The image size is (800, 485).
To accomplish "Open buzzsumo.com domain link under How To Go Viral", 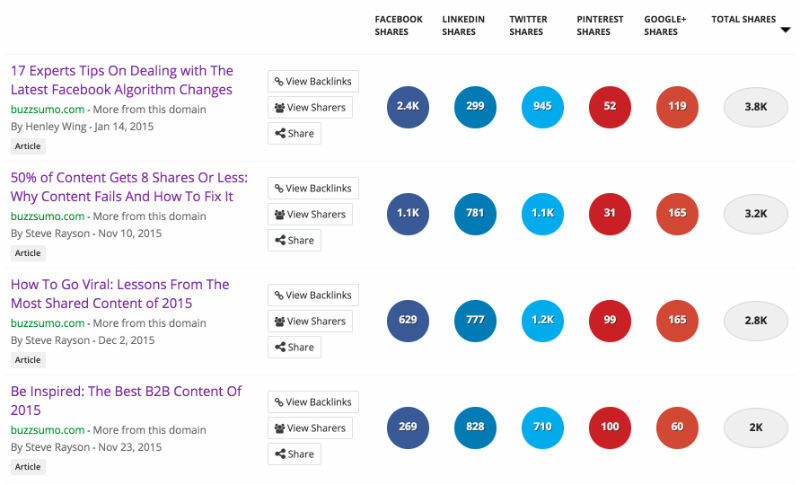I will 48,323.
